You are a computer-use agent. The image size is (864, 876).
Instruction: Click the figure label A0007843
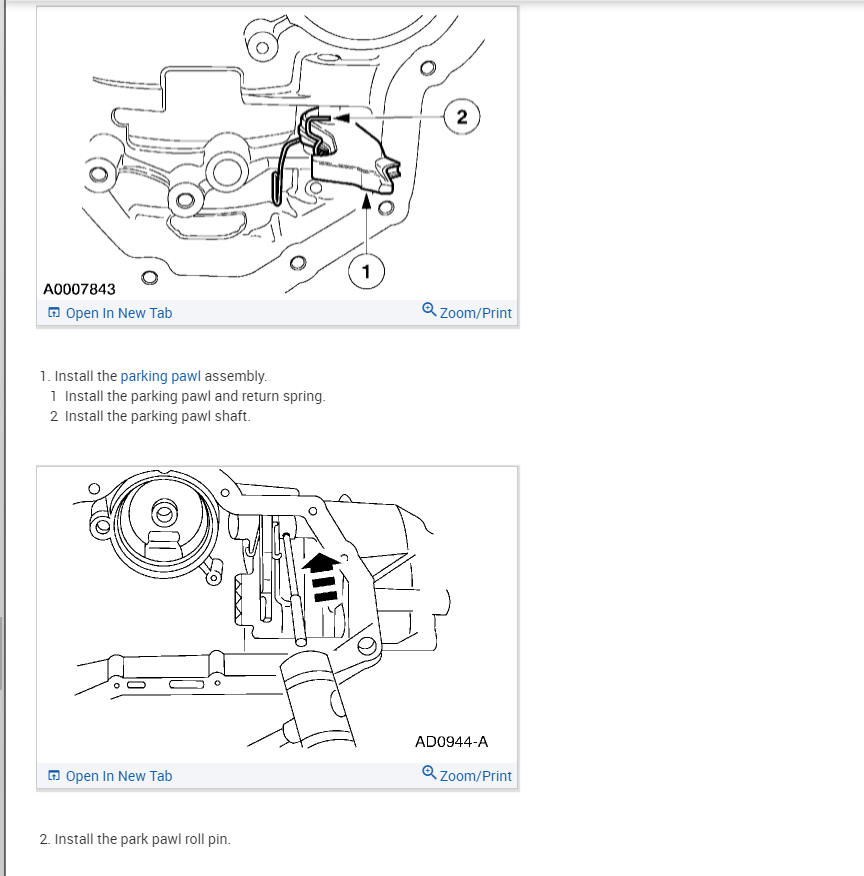(x=79, y=289)
